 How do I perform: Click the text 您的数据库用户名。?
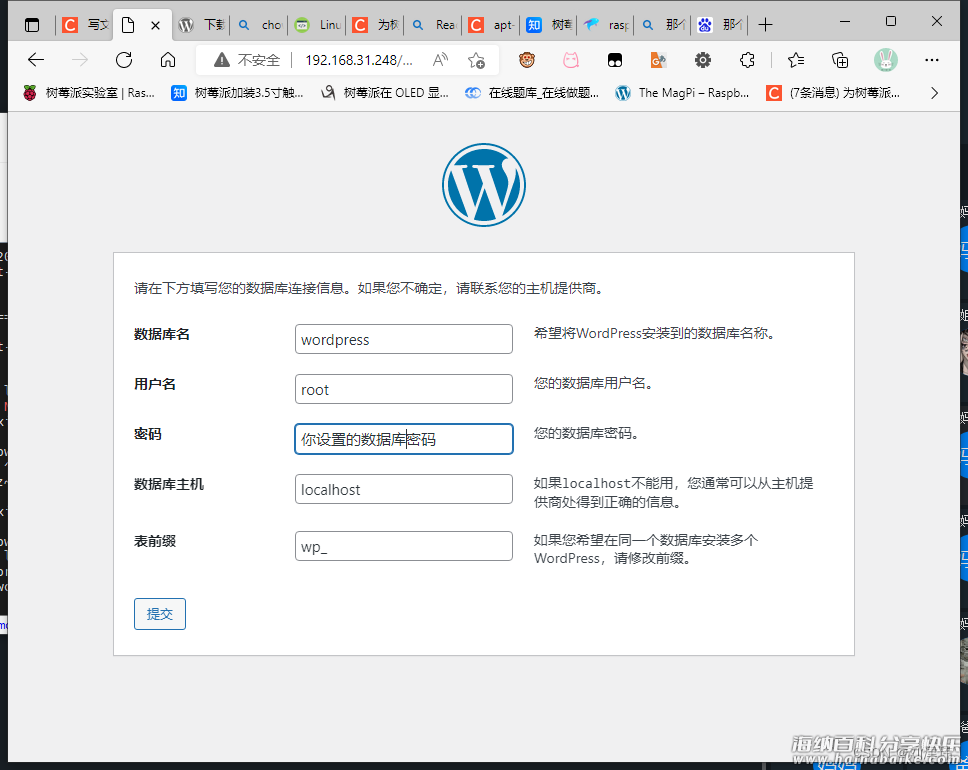pos(594,383)
